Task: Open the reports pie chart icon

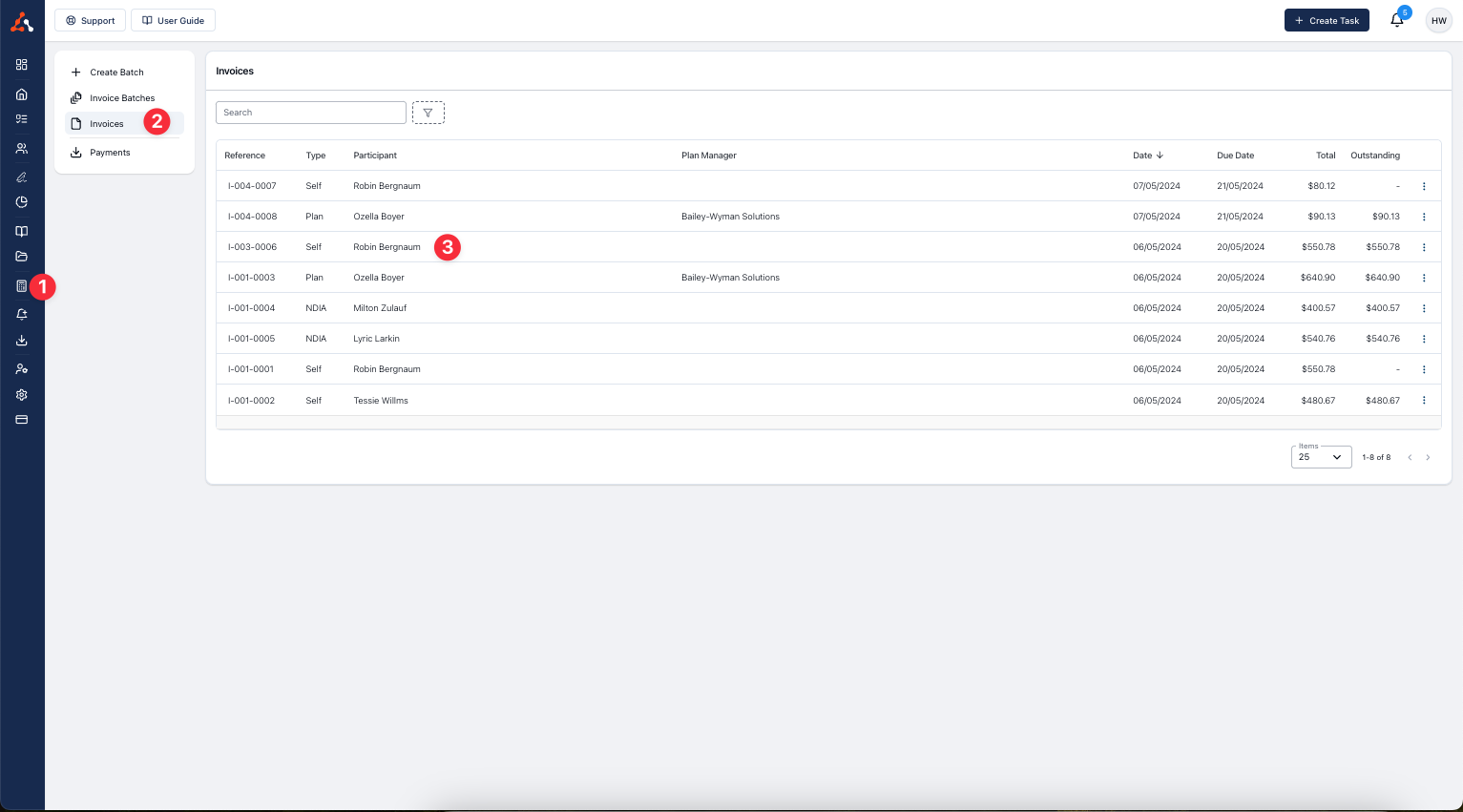Action: 22,202
